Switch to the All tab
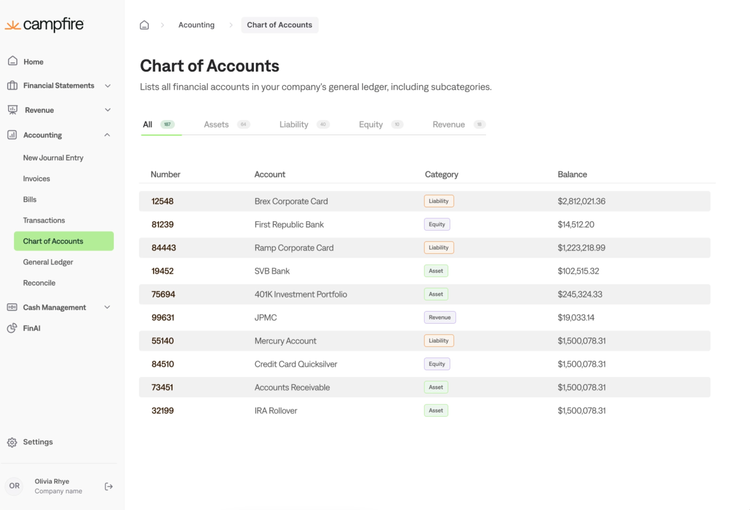The image size is (750, 510). 159,124
